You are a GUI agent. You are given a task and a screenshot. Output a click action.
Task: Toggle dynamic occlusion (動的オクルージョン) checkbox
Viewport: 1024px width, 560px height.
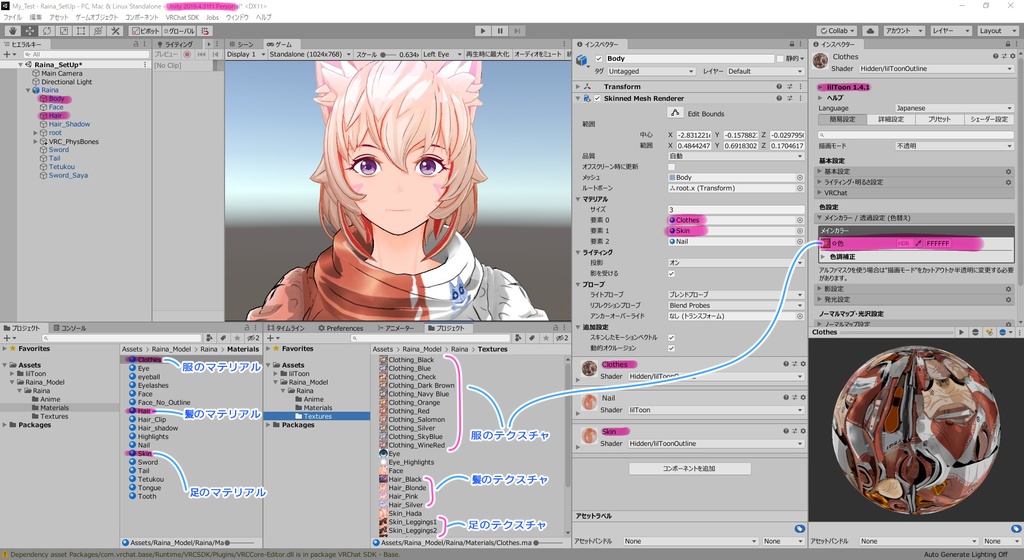pyautogui.click(x=671, y=349)
